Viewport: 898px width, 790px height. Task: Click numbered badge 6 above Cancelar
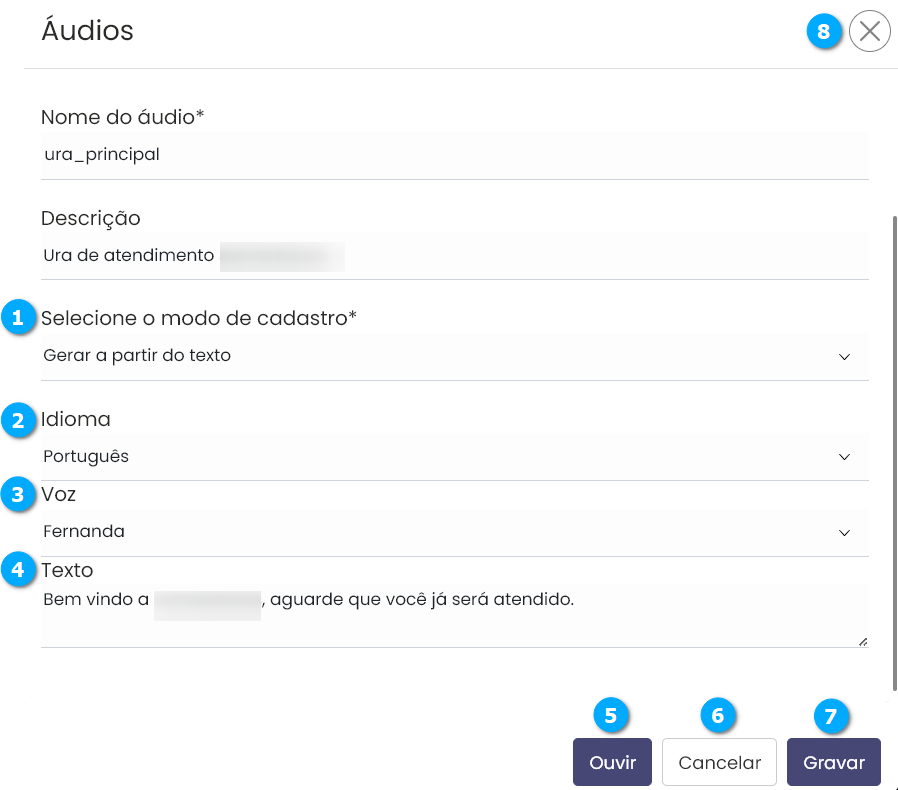tap(718, 715)
